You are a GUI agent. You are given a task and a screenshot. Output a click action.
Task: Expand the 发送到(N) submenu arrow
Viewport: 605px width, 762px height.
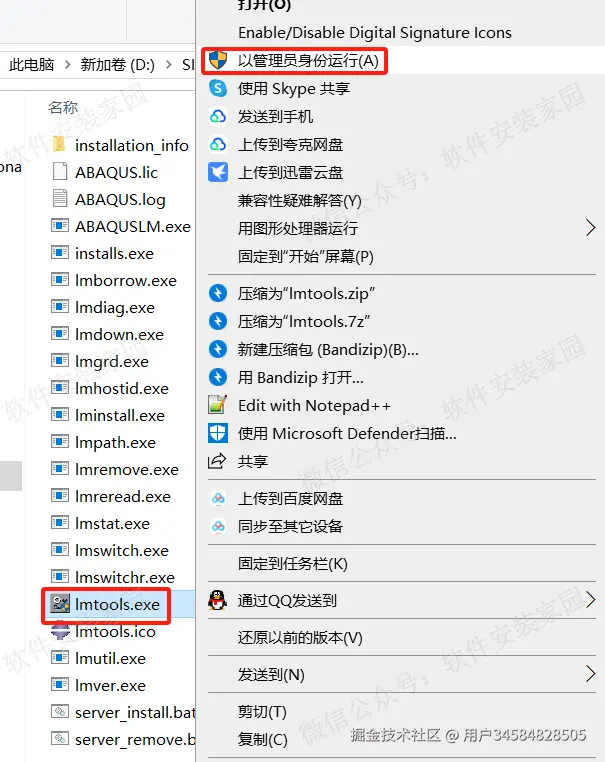pos(590,674)
